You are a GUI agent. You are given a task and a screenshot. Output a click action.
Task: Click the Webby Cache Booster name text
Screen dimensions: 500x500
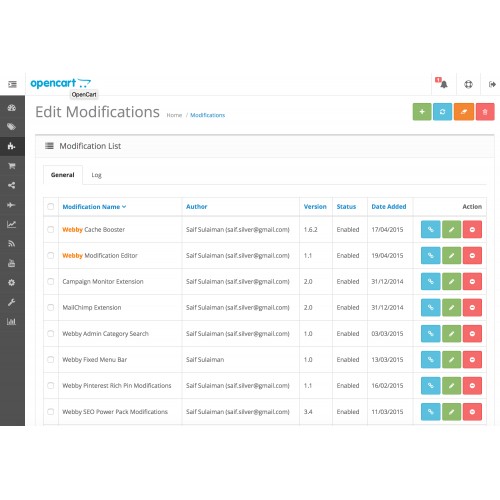pyautogui.click(x=94, y=230)
